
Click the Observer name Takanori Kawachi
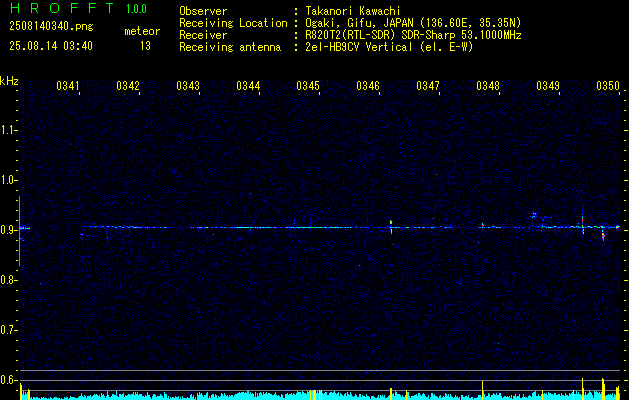[x=353, y=11]
